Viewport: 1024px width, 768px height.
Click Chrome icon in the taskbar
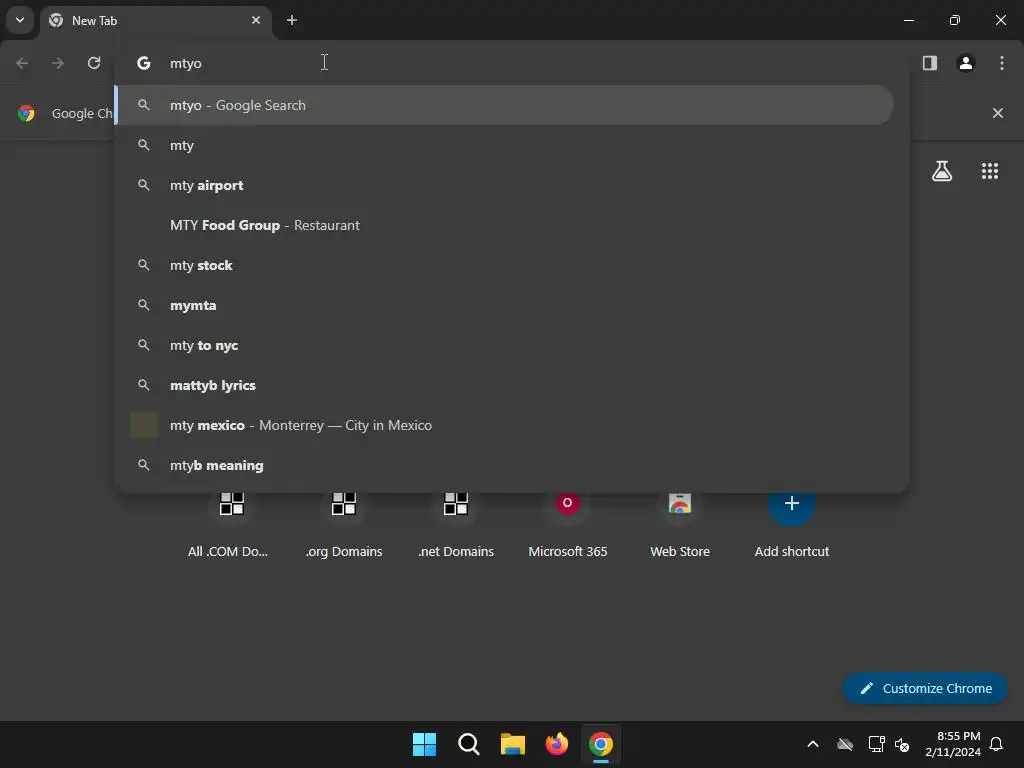pyautogui.click(x=601, y=744)
